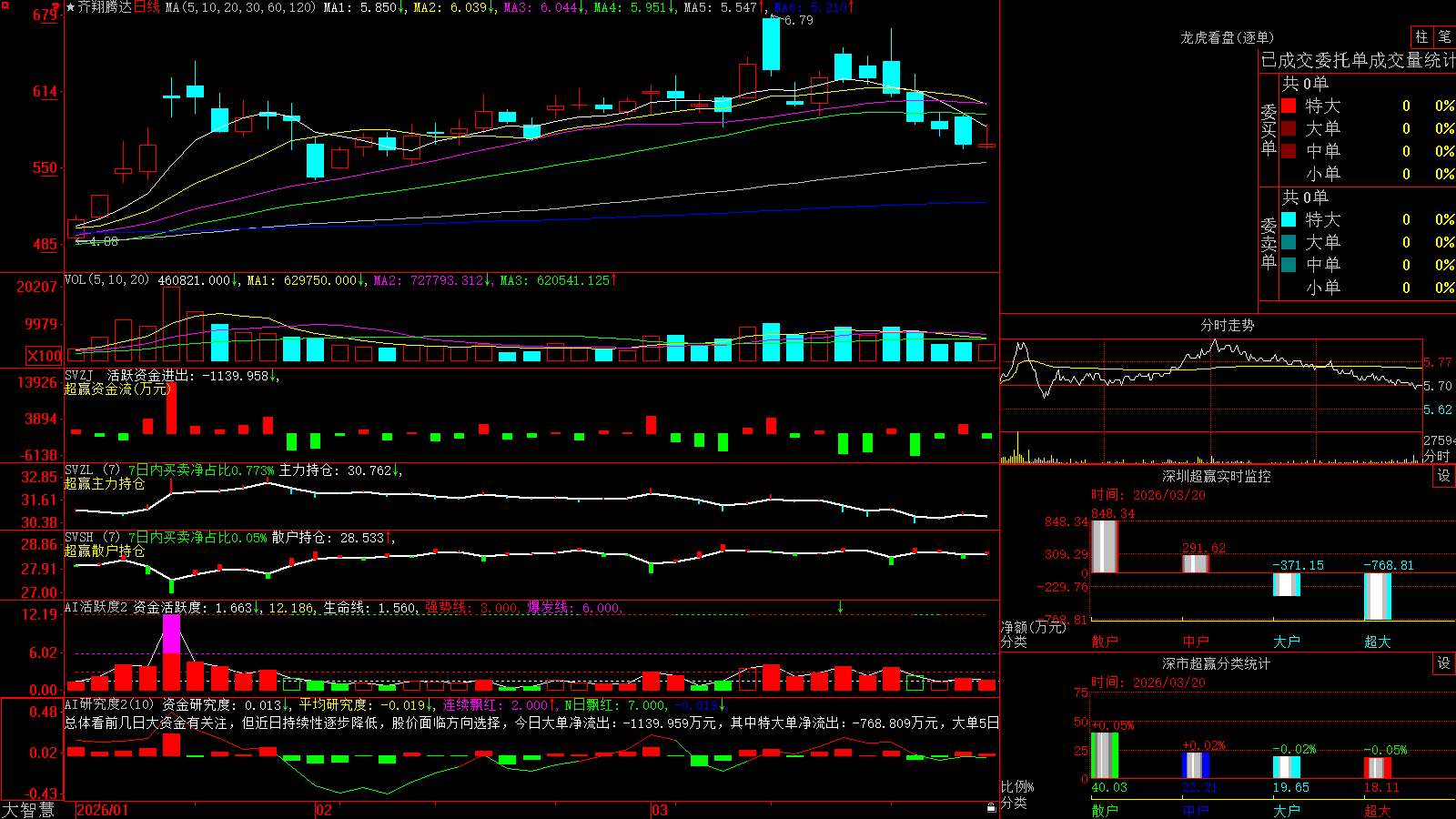Click the star icon before 齐翔腾达
1456x819 pixels.
70,7
